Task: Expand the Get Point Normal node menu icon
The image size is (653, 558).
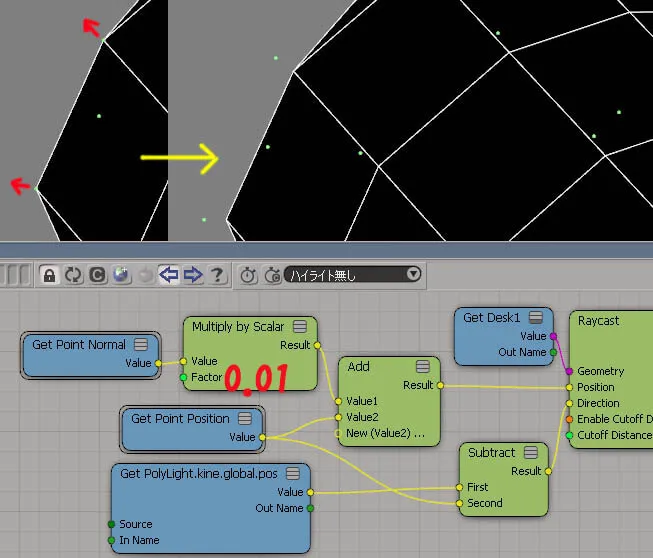Action: 141,344
